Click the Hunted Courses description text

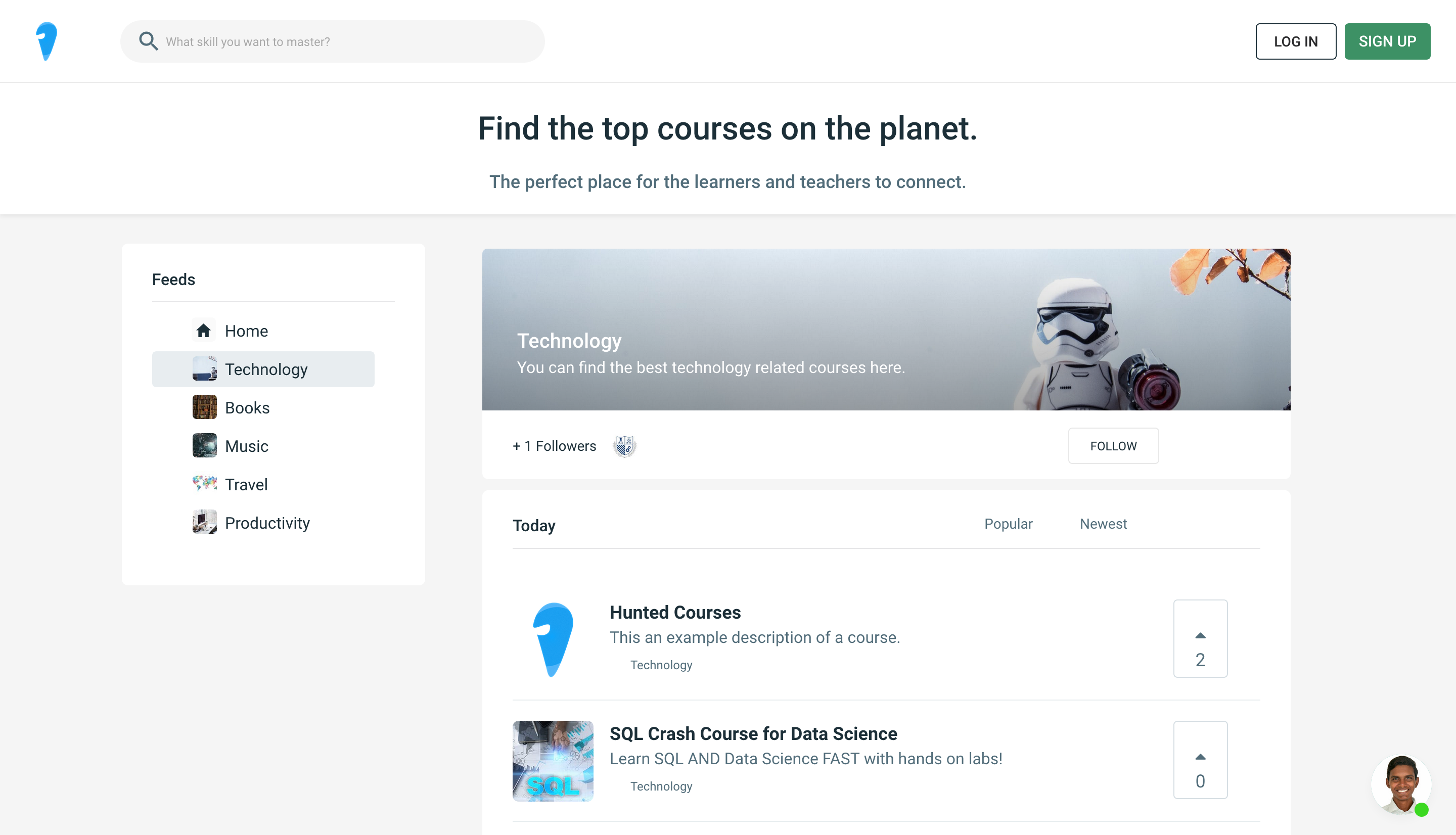click(755, 637)
